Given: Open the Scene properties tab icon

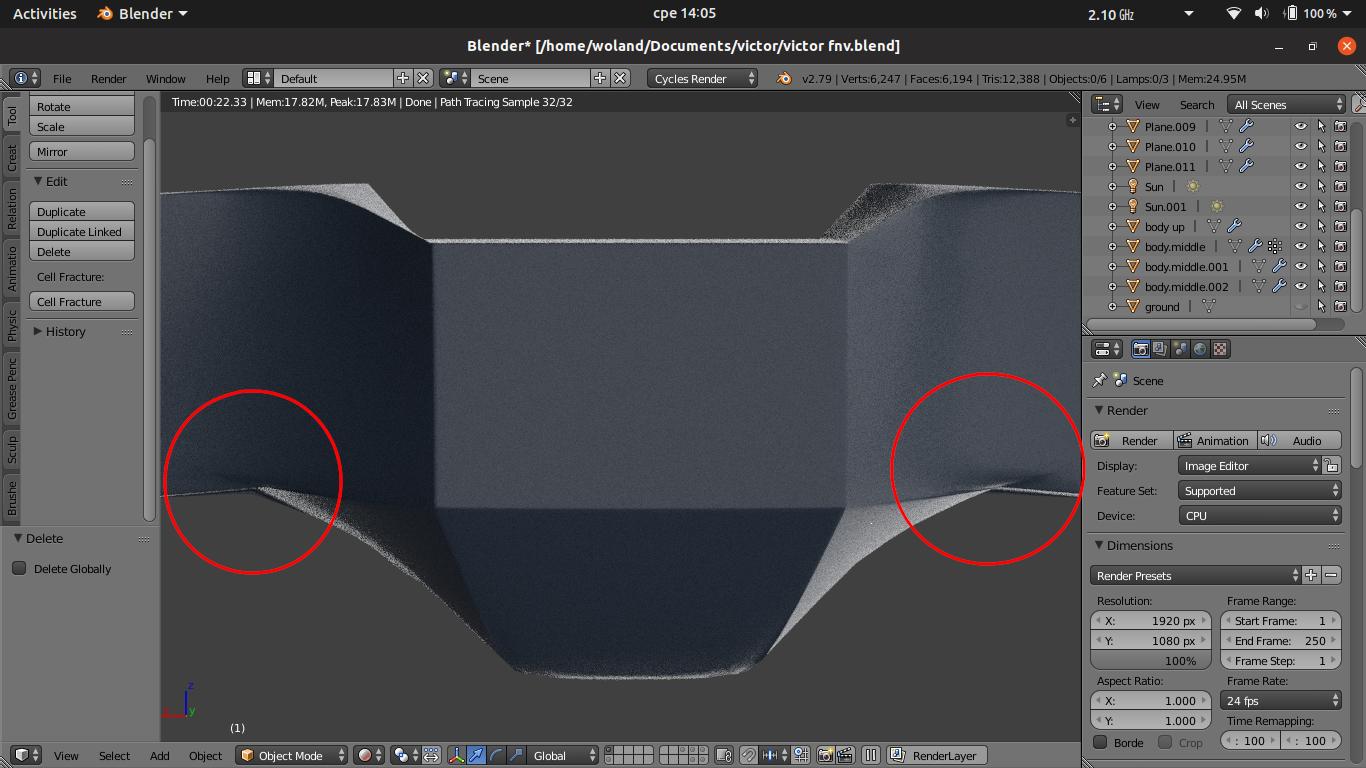Looking at the screenshot, I should click(1180, 349).
